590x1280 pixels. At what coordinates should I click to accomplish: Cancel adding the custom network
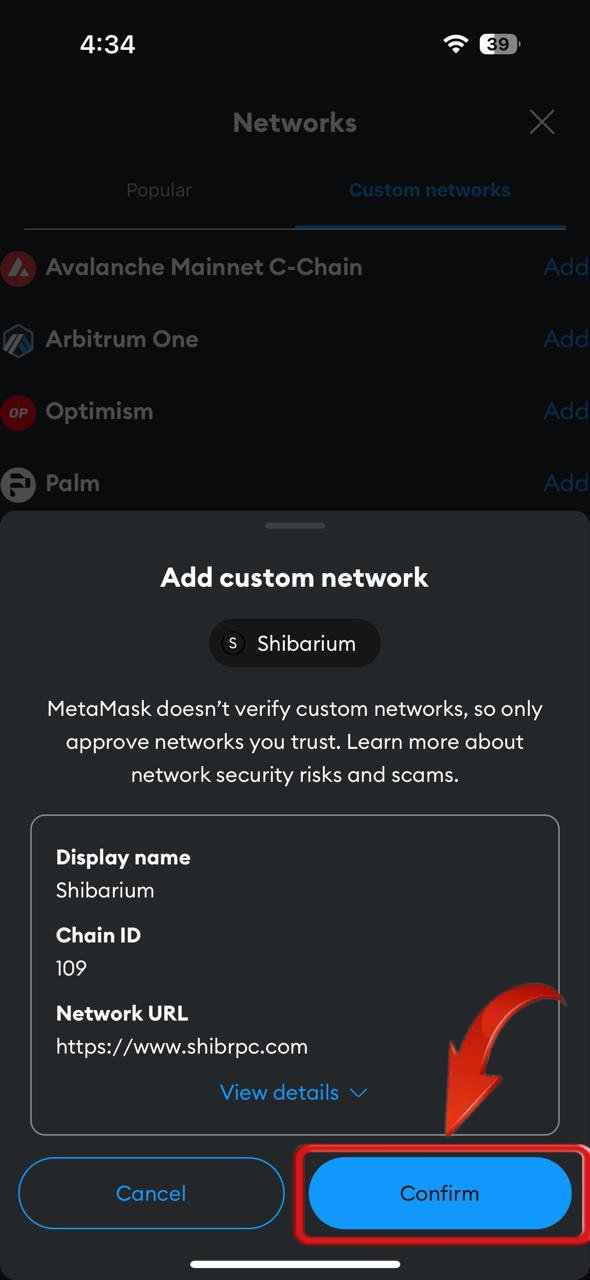pyautogui.click(x=151, y=1193)
